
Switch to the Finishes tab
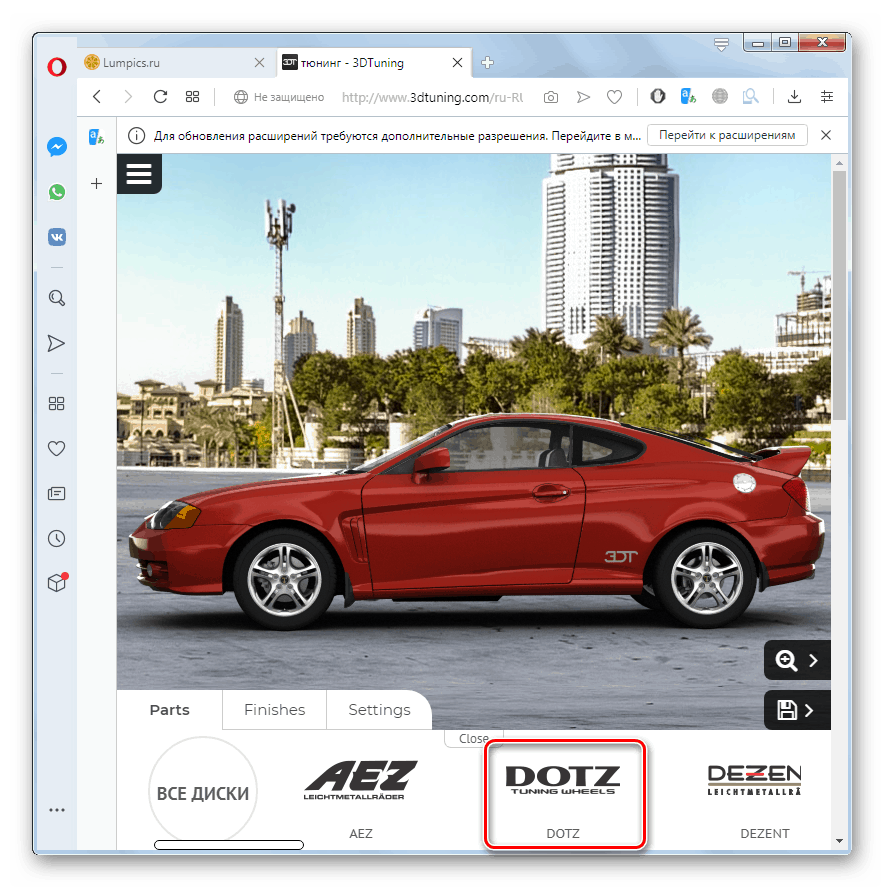274,709
